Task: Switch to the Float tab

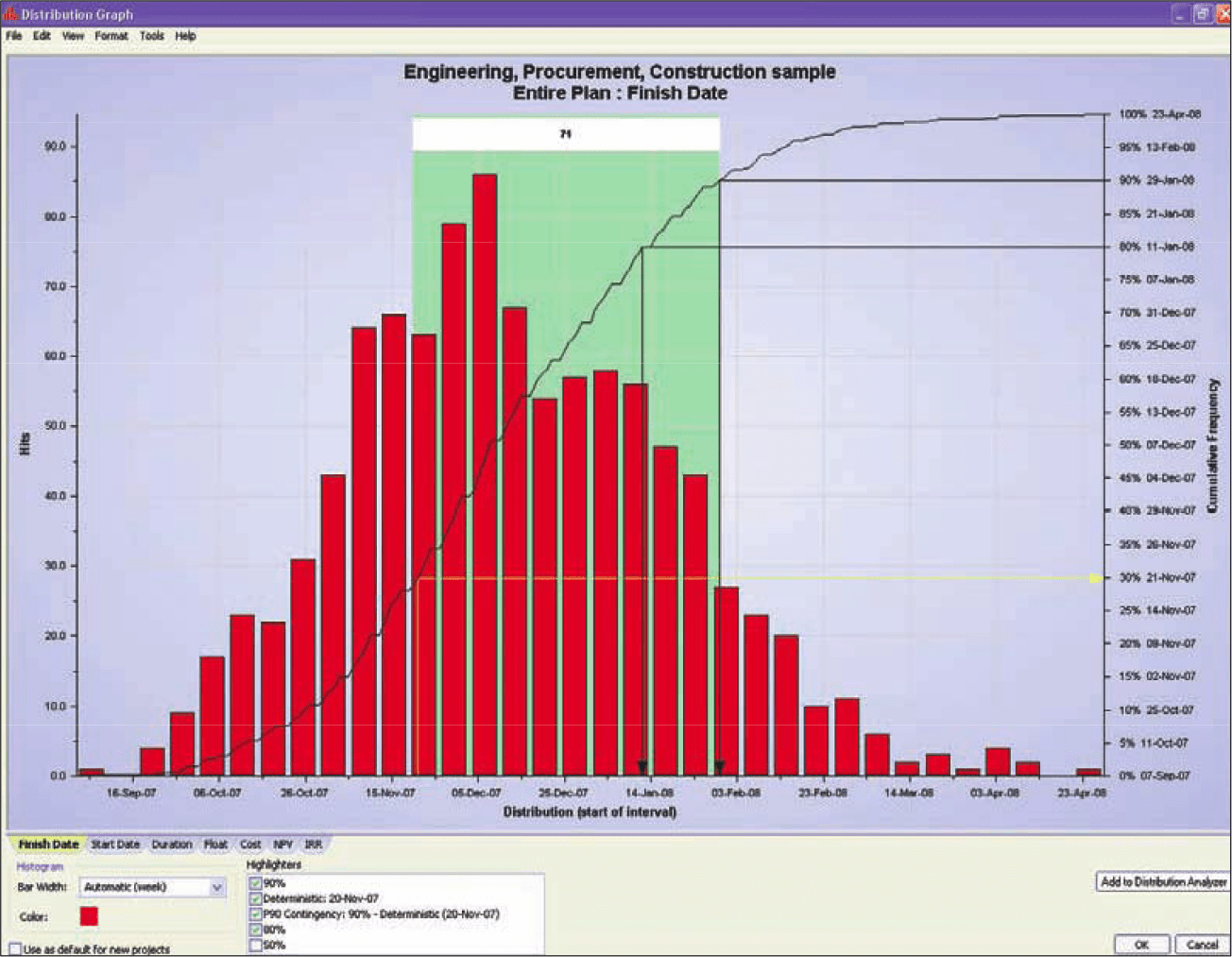Action: [x=214, y=844]
